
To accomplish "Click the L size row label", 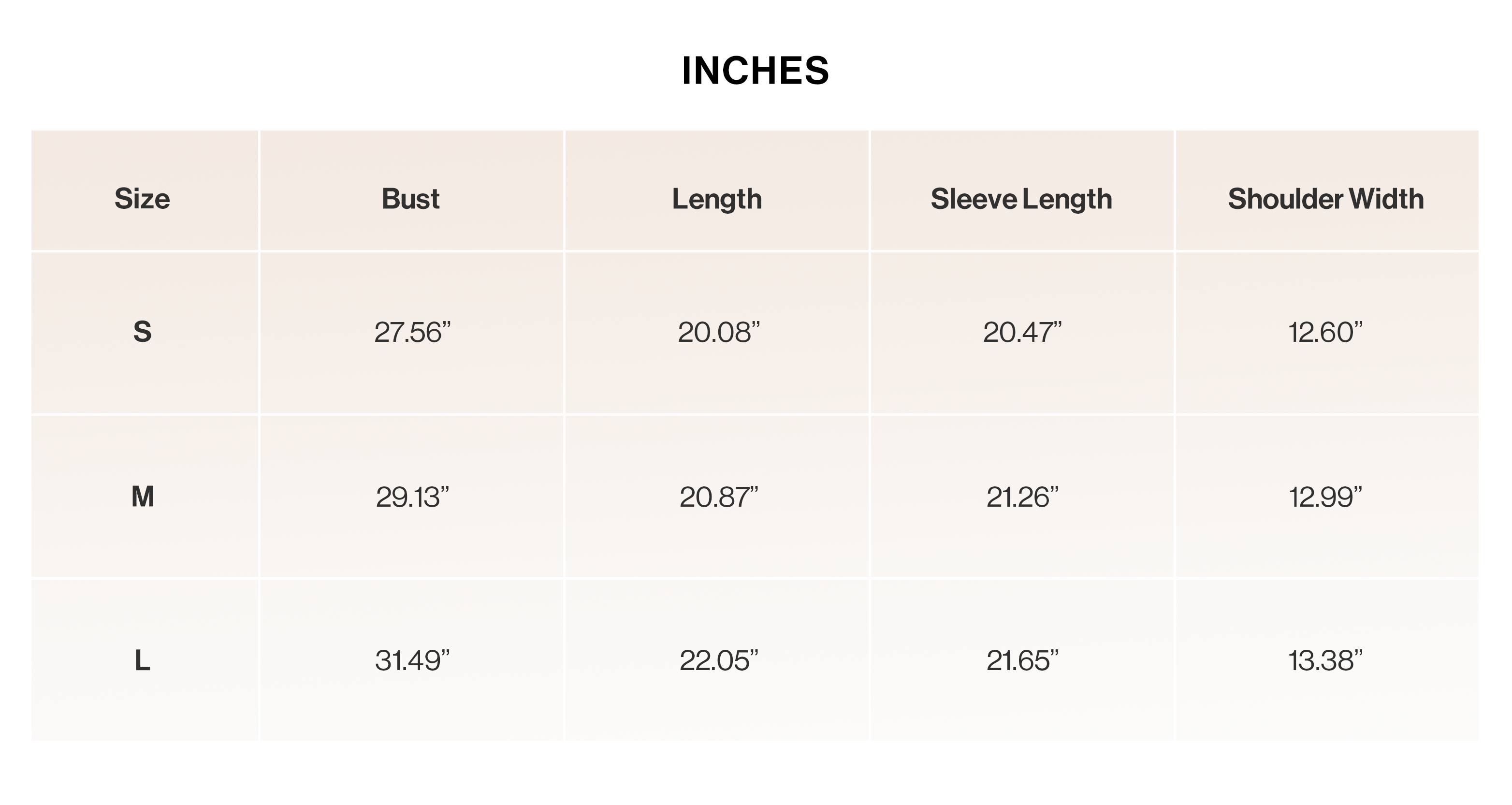I will click(143, 660).
